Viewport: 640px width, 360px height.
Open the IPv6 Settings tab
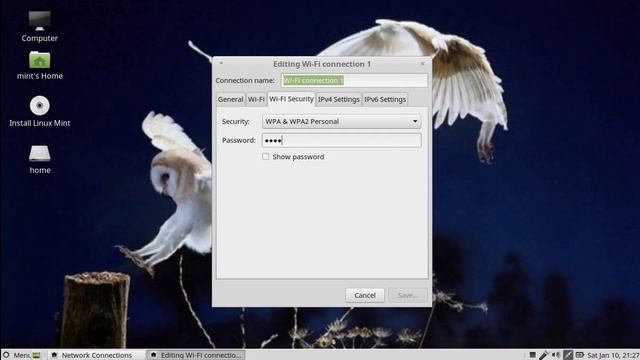385,99
